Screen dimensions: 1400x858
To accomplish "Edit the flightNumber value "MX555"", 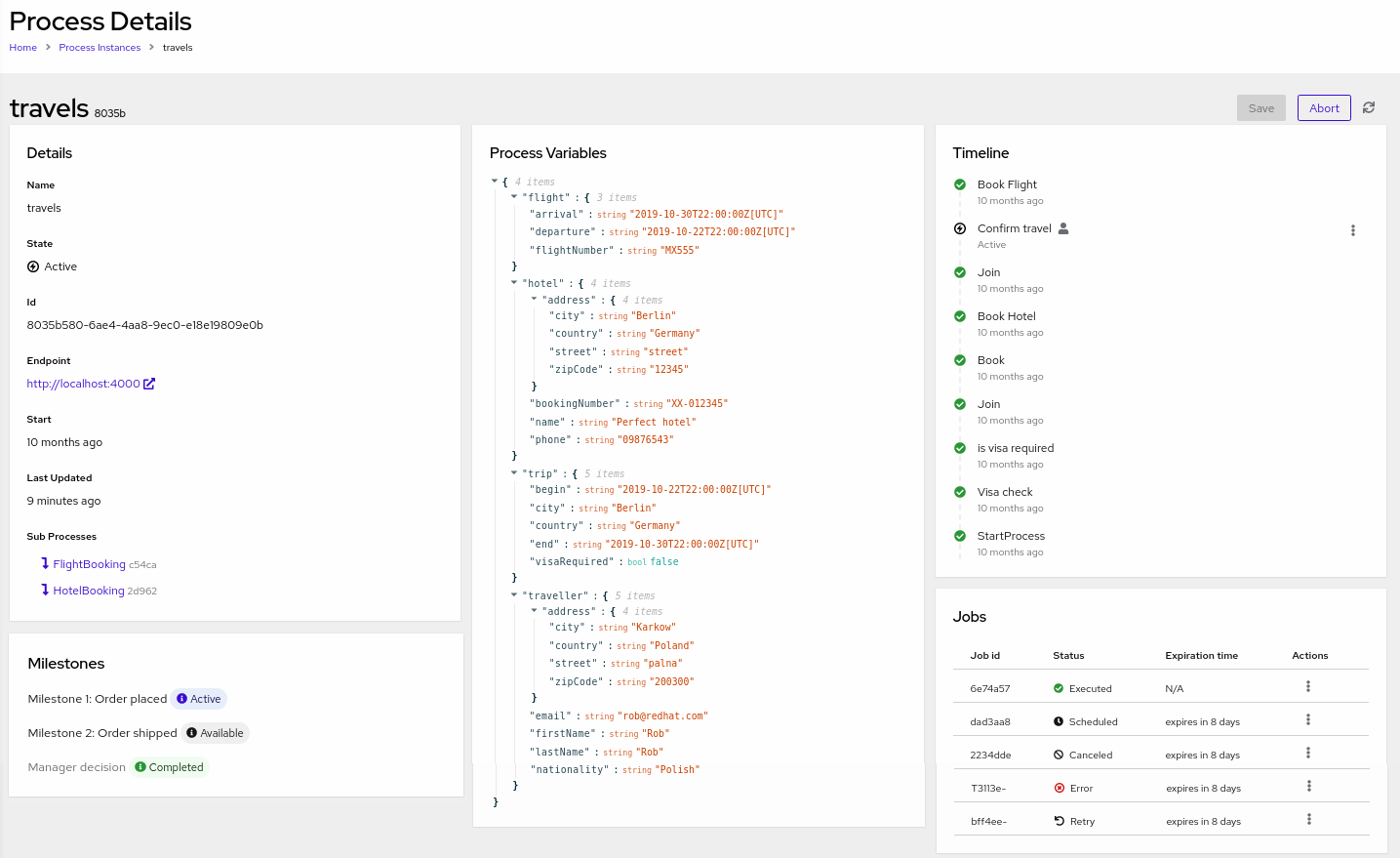I will 680,251.
